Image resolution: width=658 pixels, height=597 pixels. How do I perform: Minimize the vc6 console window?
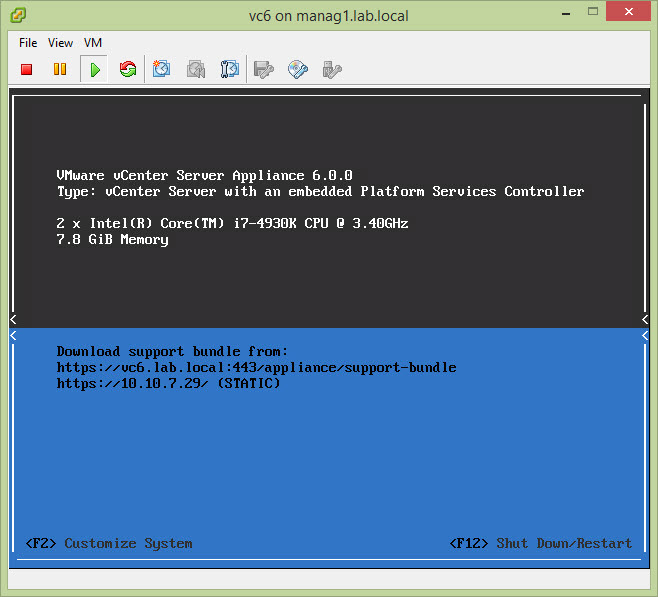(566, 13)
